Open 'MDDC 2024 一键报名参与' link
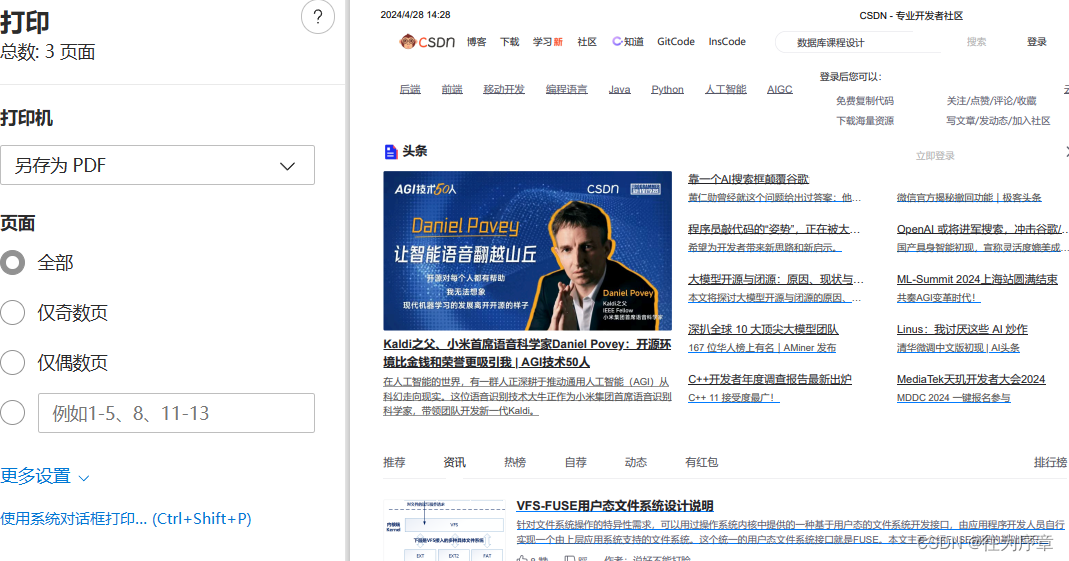This screenshot has width=1069, height=561. (953, 397)
